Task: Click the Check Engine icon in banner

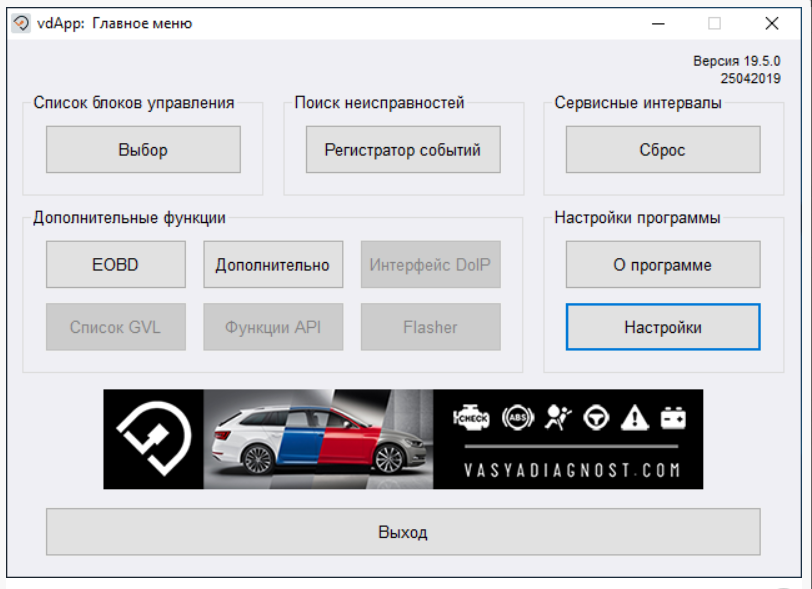Action: pyautogui.click(x=471, y=417)
